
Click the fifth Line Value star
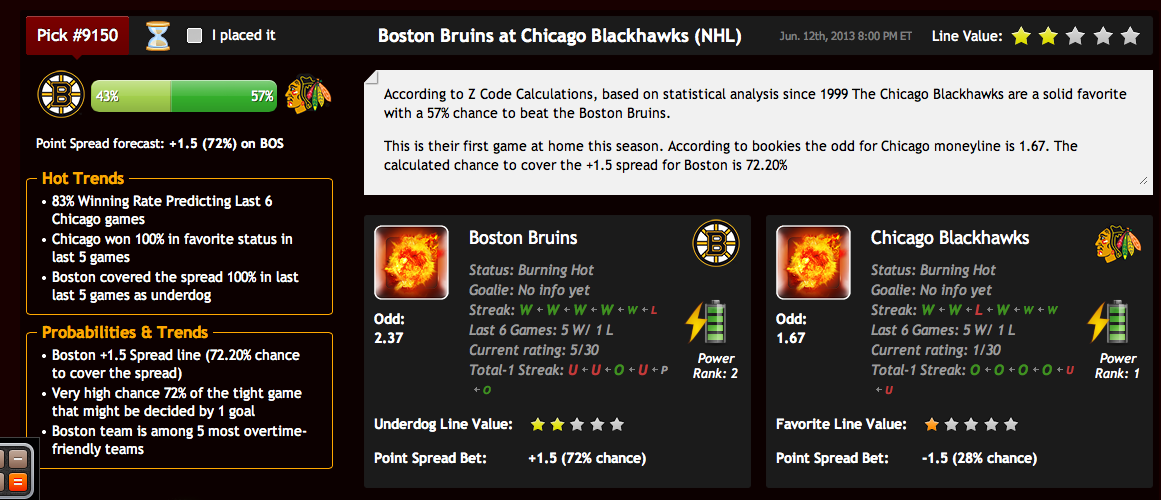pos(1130,36)
